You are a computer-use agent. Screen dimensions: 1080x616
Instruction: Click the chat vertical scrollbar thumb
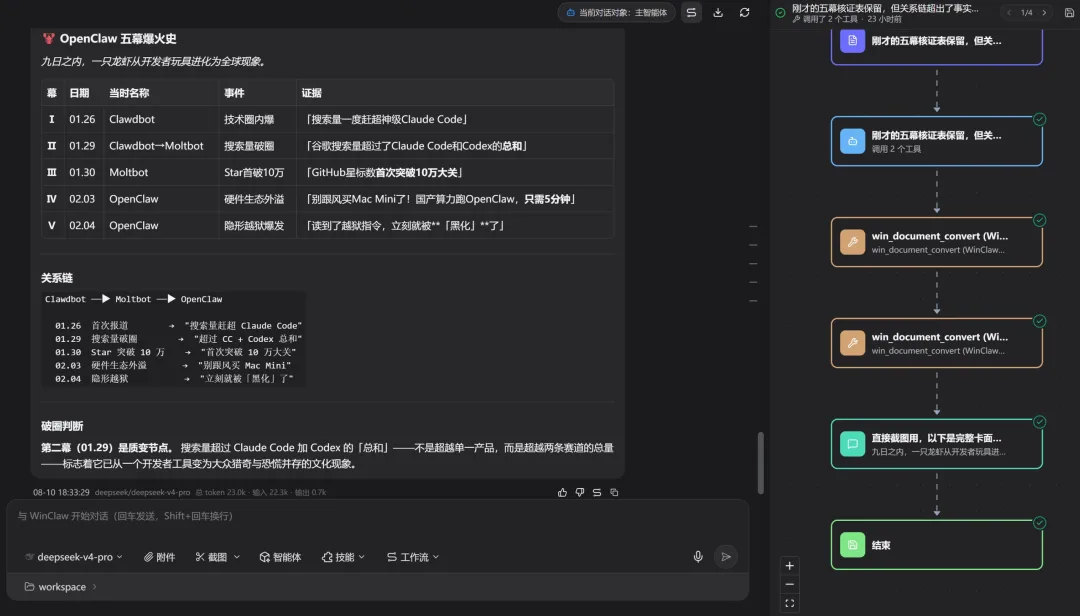760,462
